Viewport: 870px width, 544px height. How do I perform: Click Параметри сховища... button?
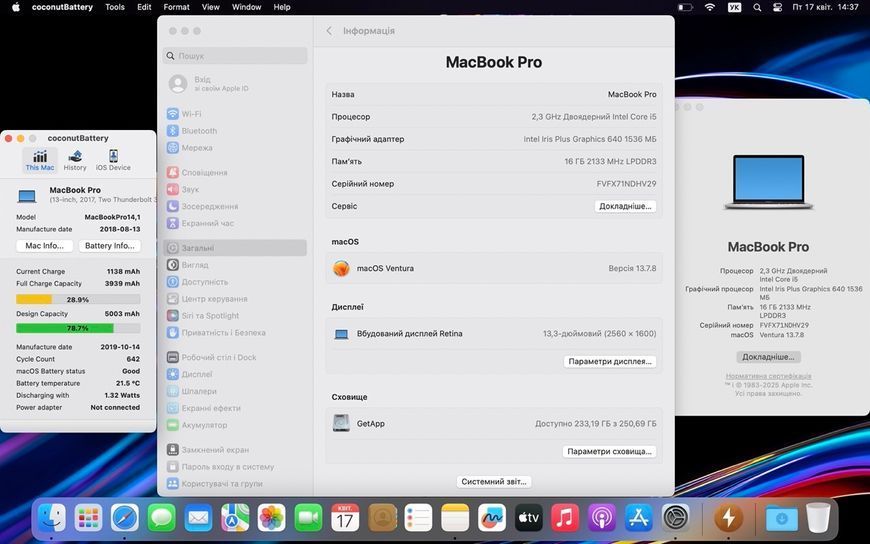(x=609, y=451)
